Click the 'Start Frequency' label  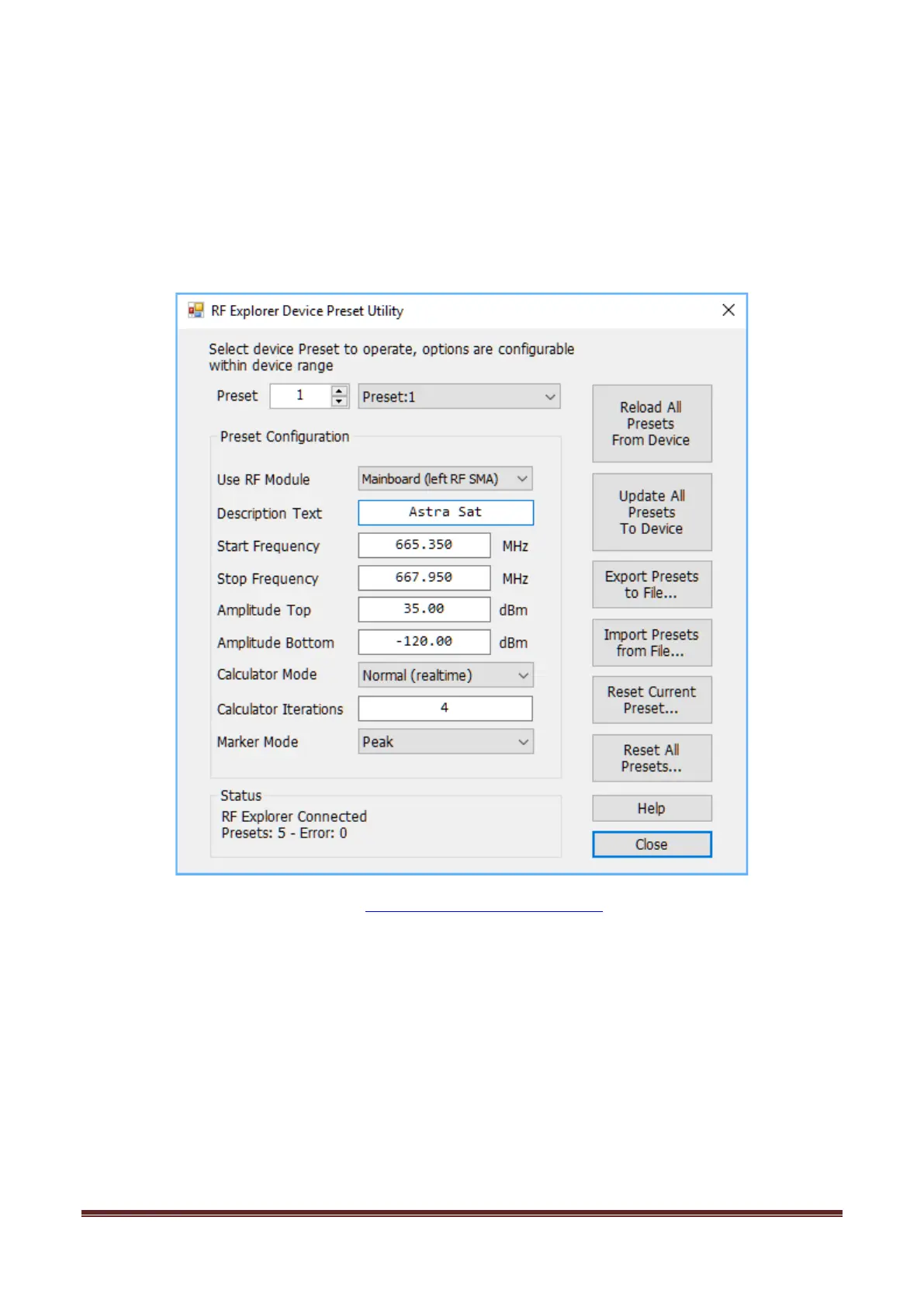coord(268,546)
